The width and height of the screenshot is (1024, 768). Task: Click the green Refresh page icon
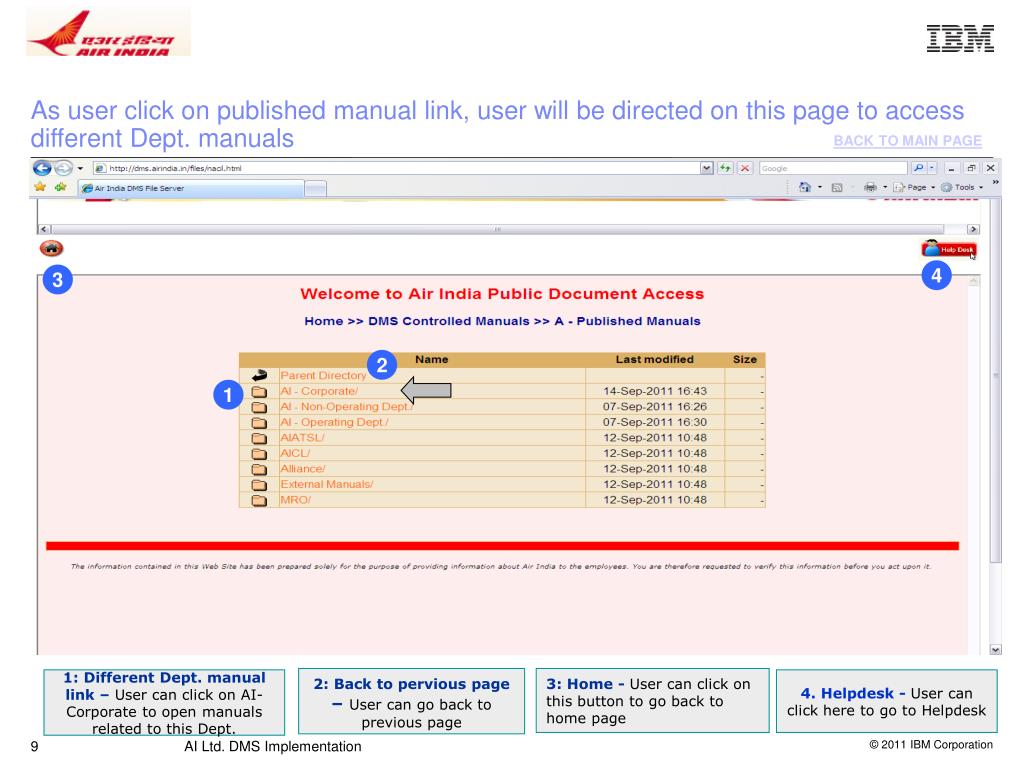tap(726, 168)
